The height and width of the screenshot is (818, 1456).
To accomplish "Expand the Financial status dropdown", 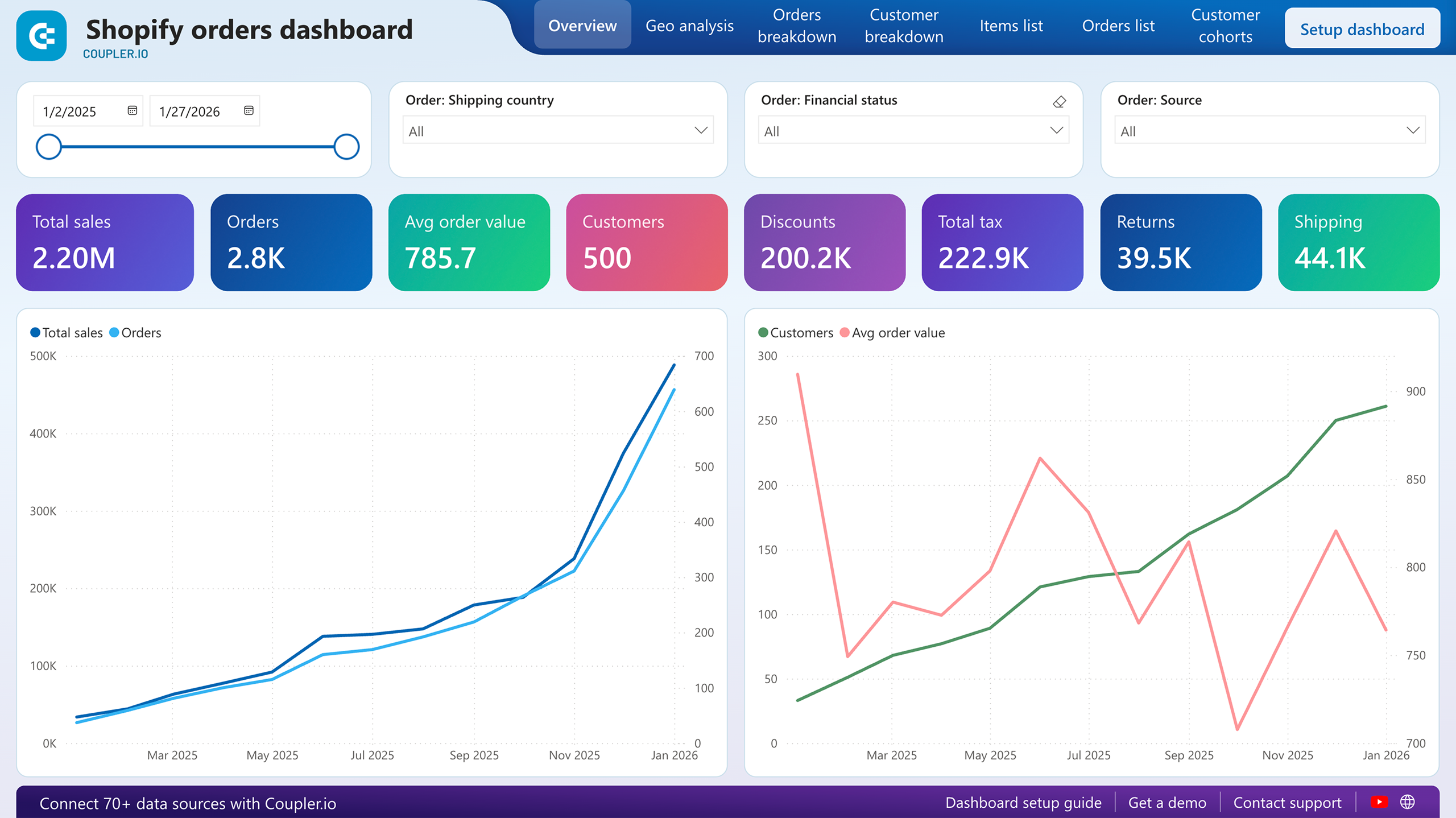I will pos(911,130).
